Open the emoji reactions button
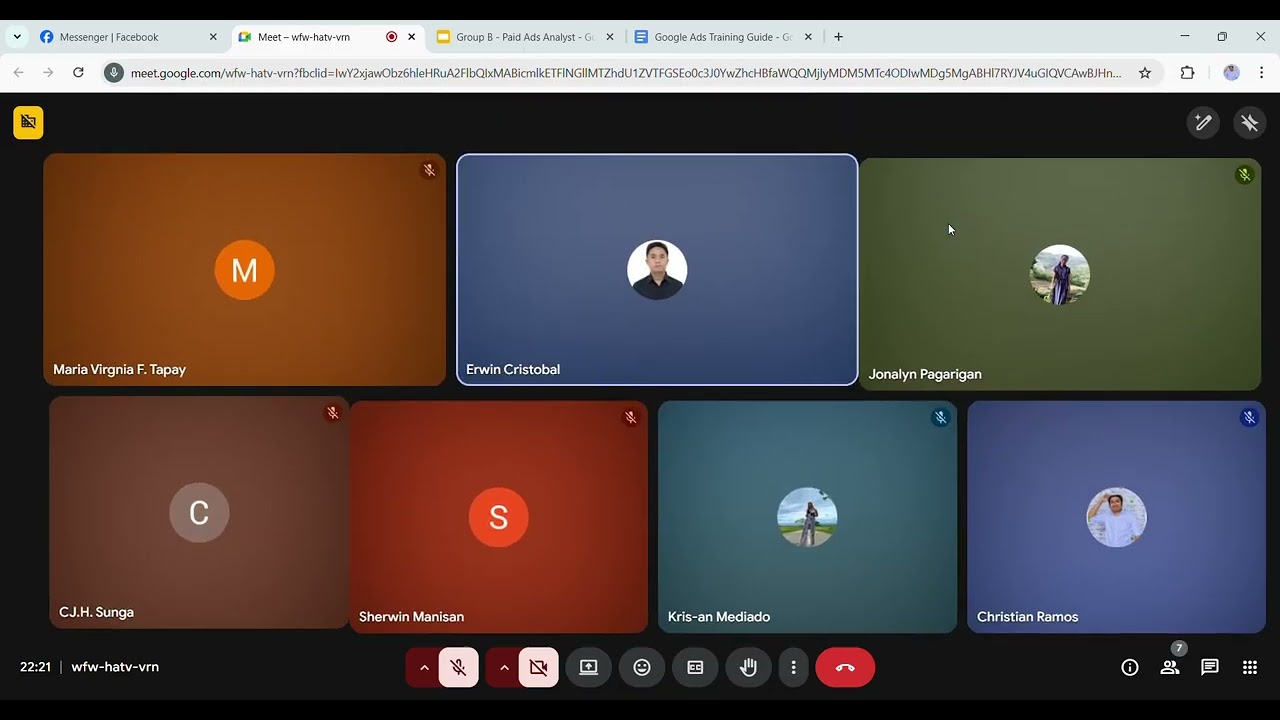1280x720 pixels. (642, 667)
